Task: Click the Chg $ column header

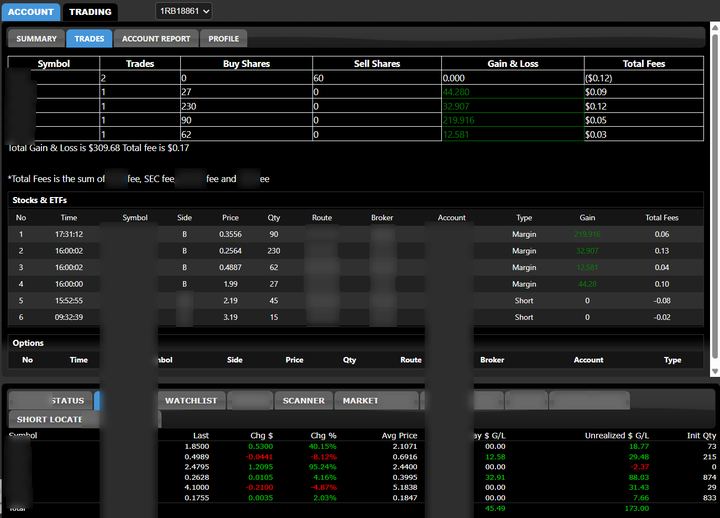Action: click(262, 435)
